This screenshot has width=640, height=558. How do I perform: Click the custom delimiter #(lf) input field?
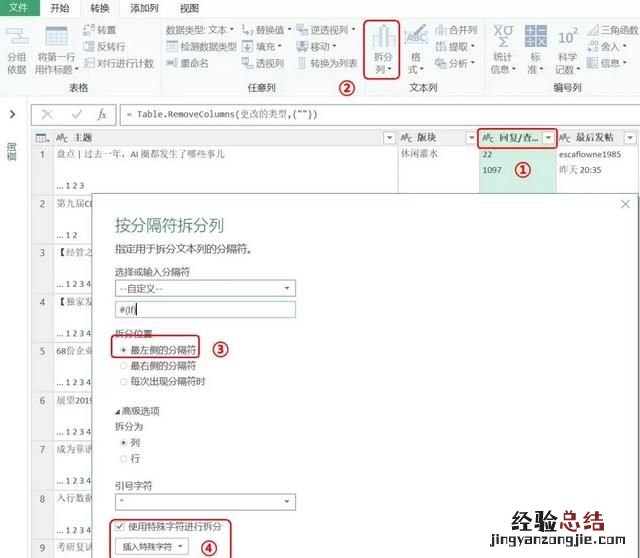pyautogui.click(x=205, y=309)
